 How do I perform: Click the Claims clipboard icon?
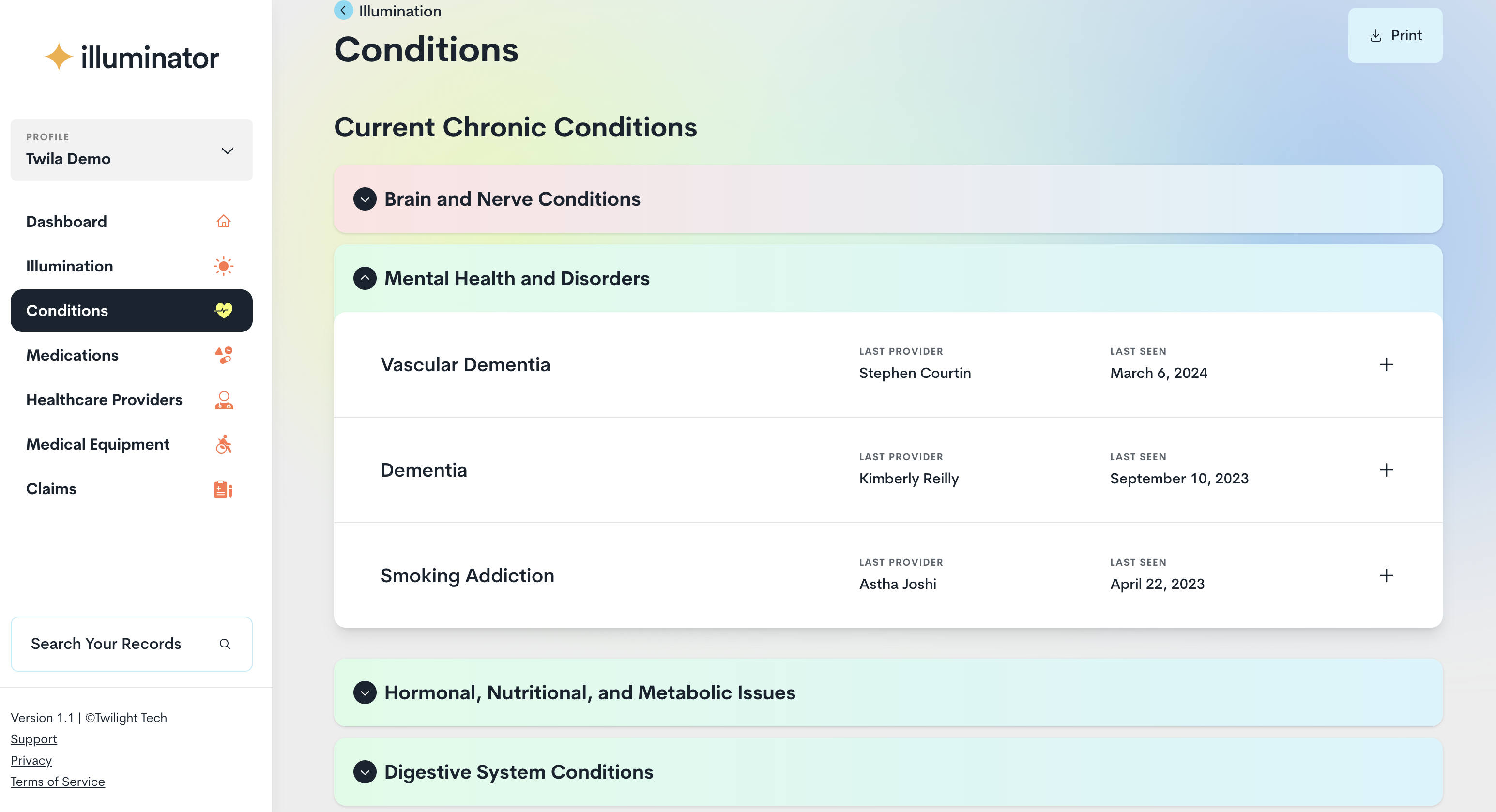coord(223,489)
